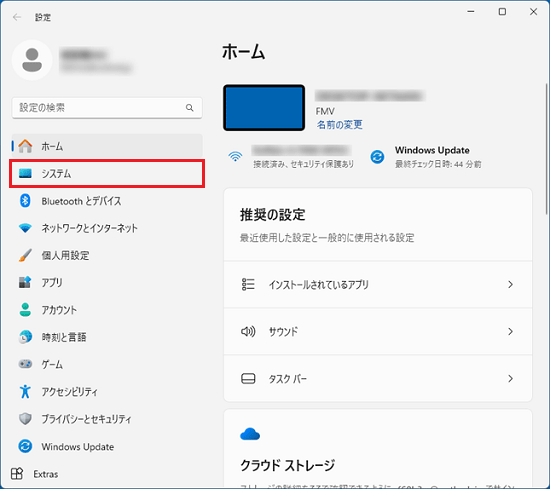Click the user profile avatar

click(x=32, y=60)
